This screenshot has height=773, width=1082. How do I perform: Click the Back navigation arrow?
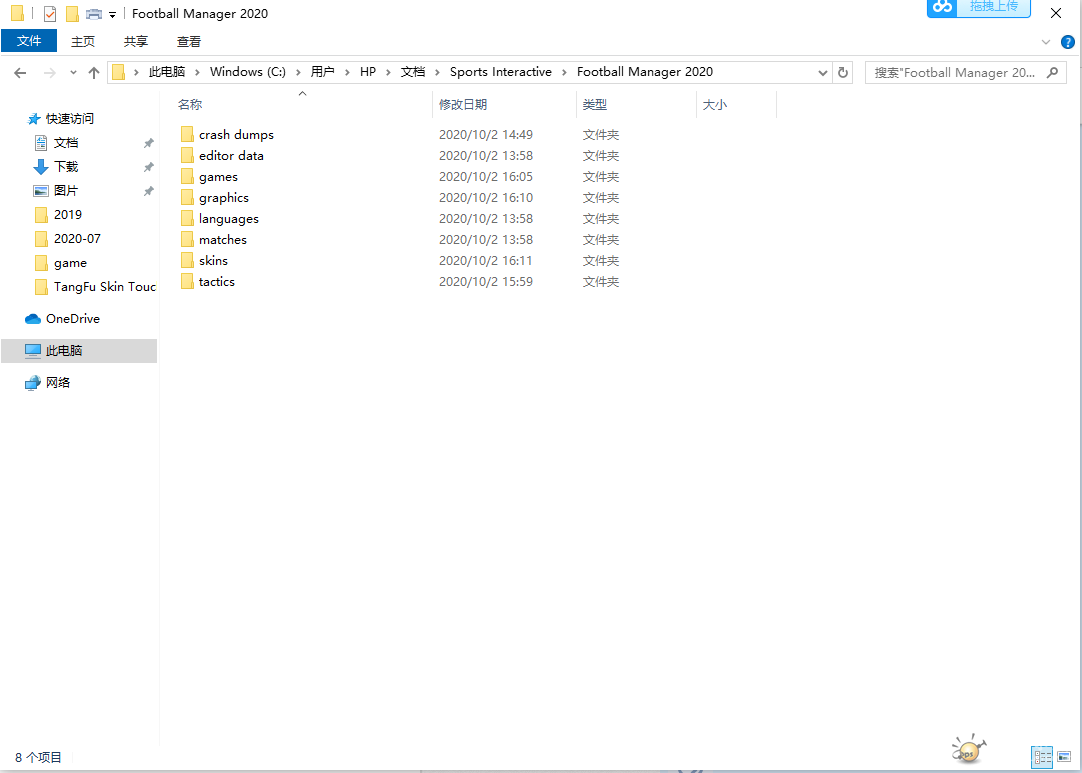[x=20, y=73]
